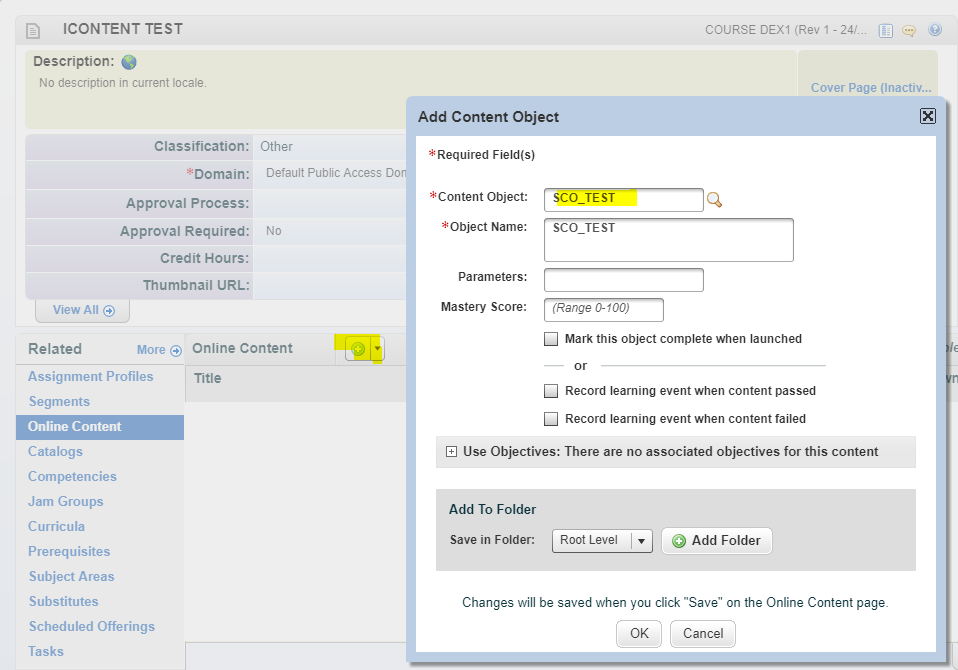The image size is (958, 670).
Task: Click the description locale globe icon
Action: (129, 62)
